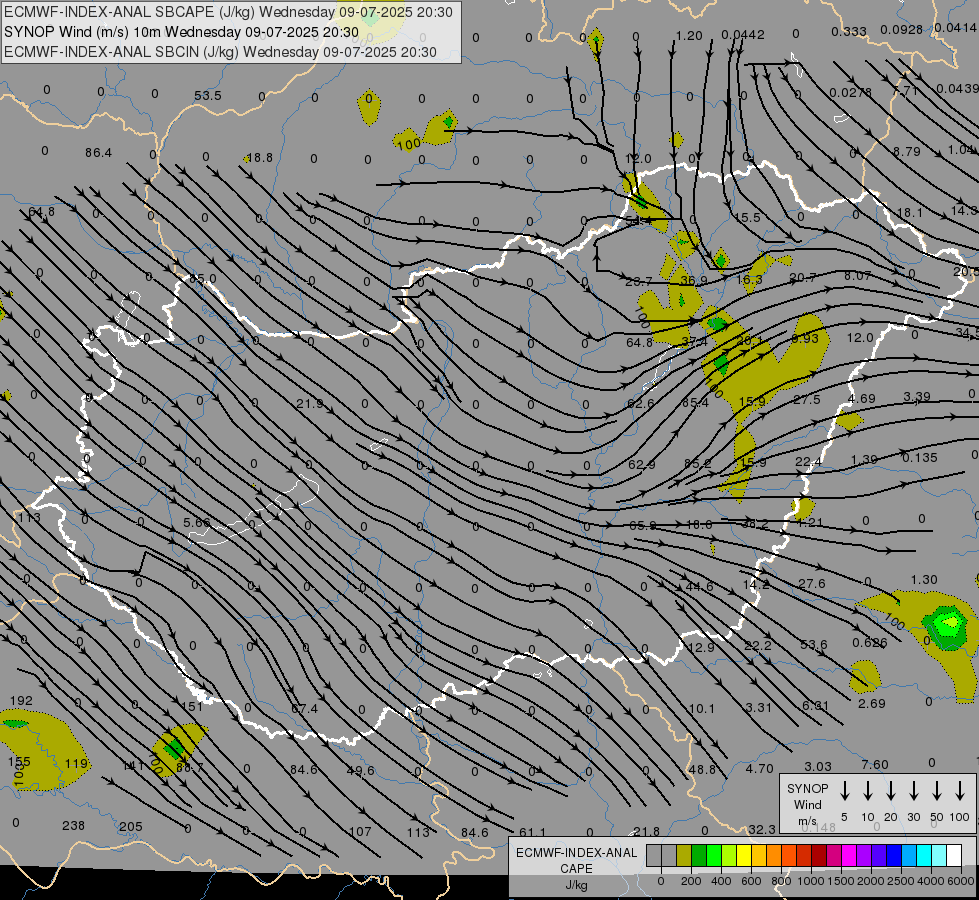Pick the sky blue swatch in CAPE legend

(908, 855)
